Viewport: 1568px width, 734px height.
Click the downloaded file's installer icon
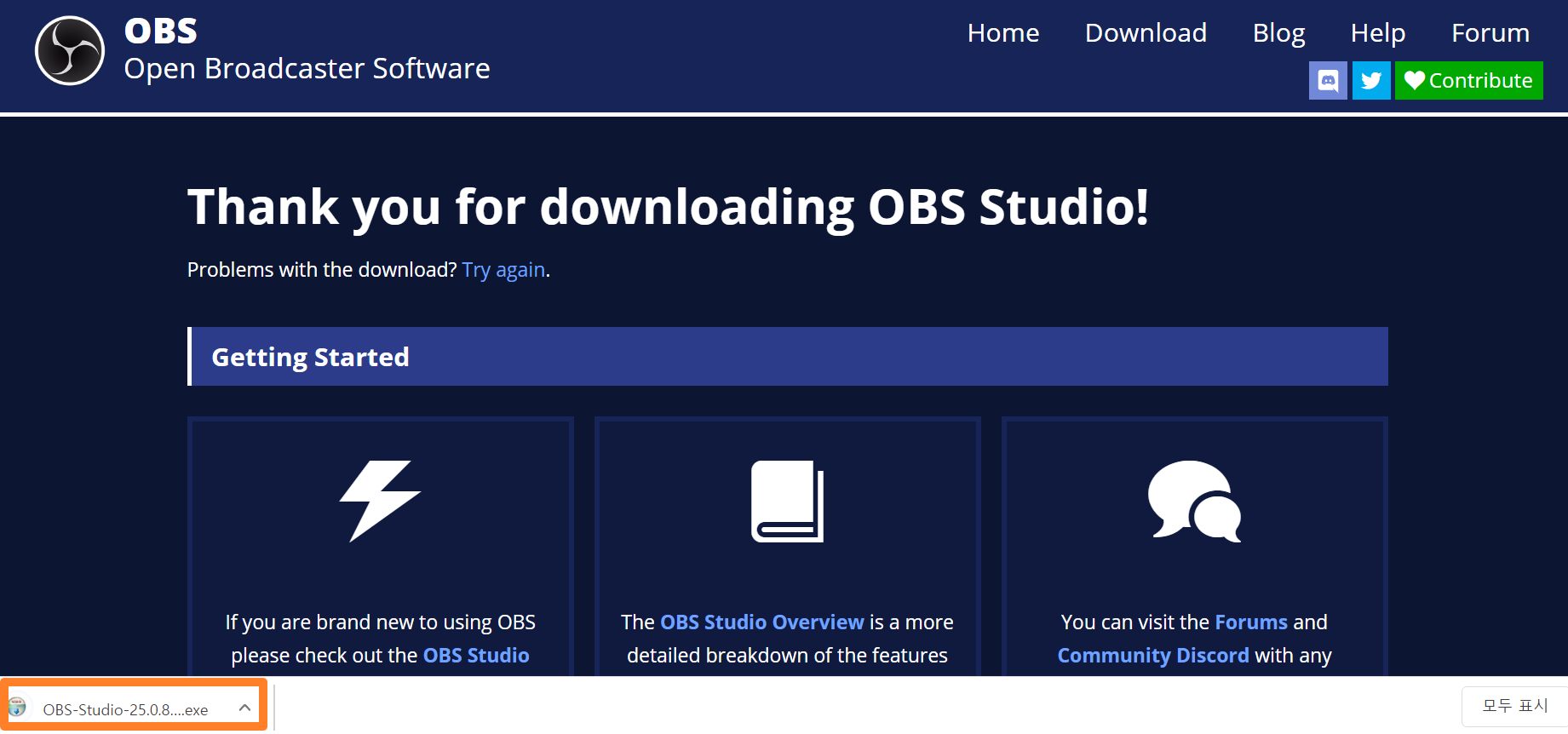tap(18, 708)
